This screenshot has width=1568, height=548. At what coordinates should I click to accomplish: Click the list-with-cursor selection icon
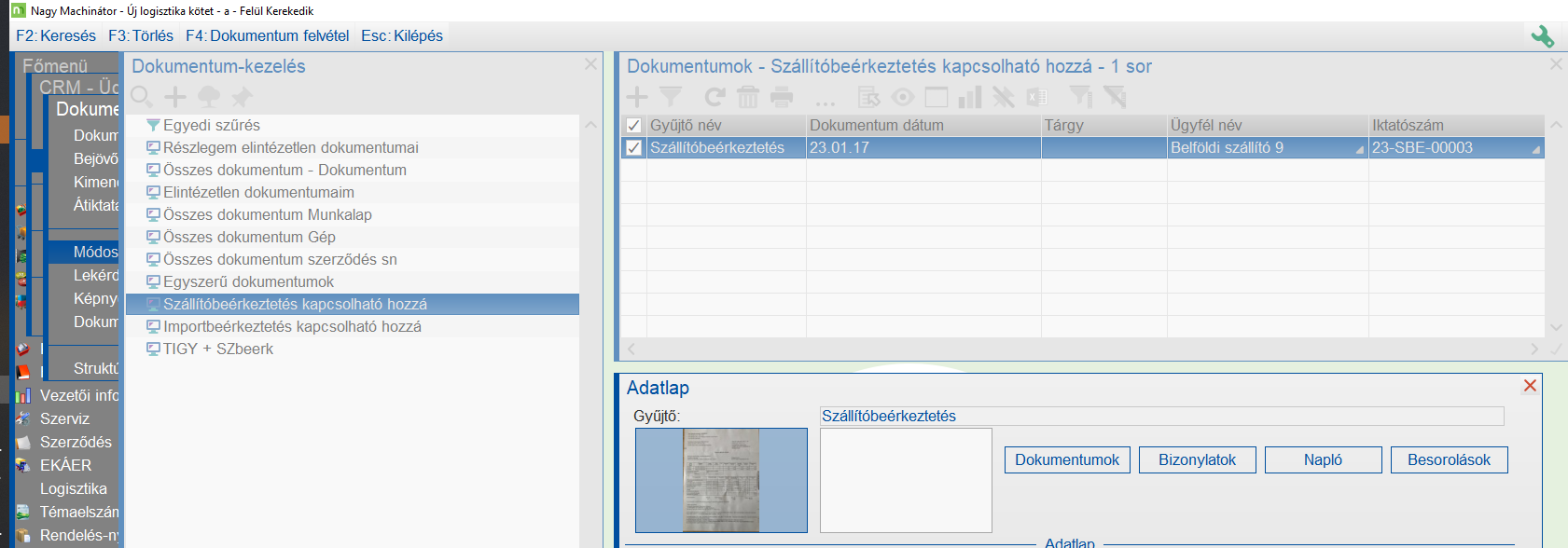click(x=868, y=97)
